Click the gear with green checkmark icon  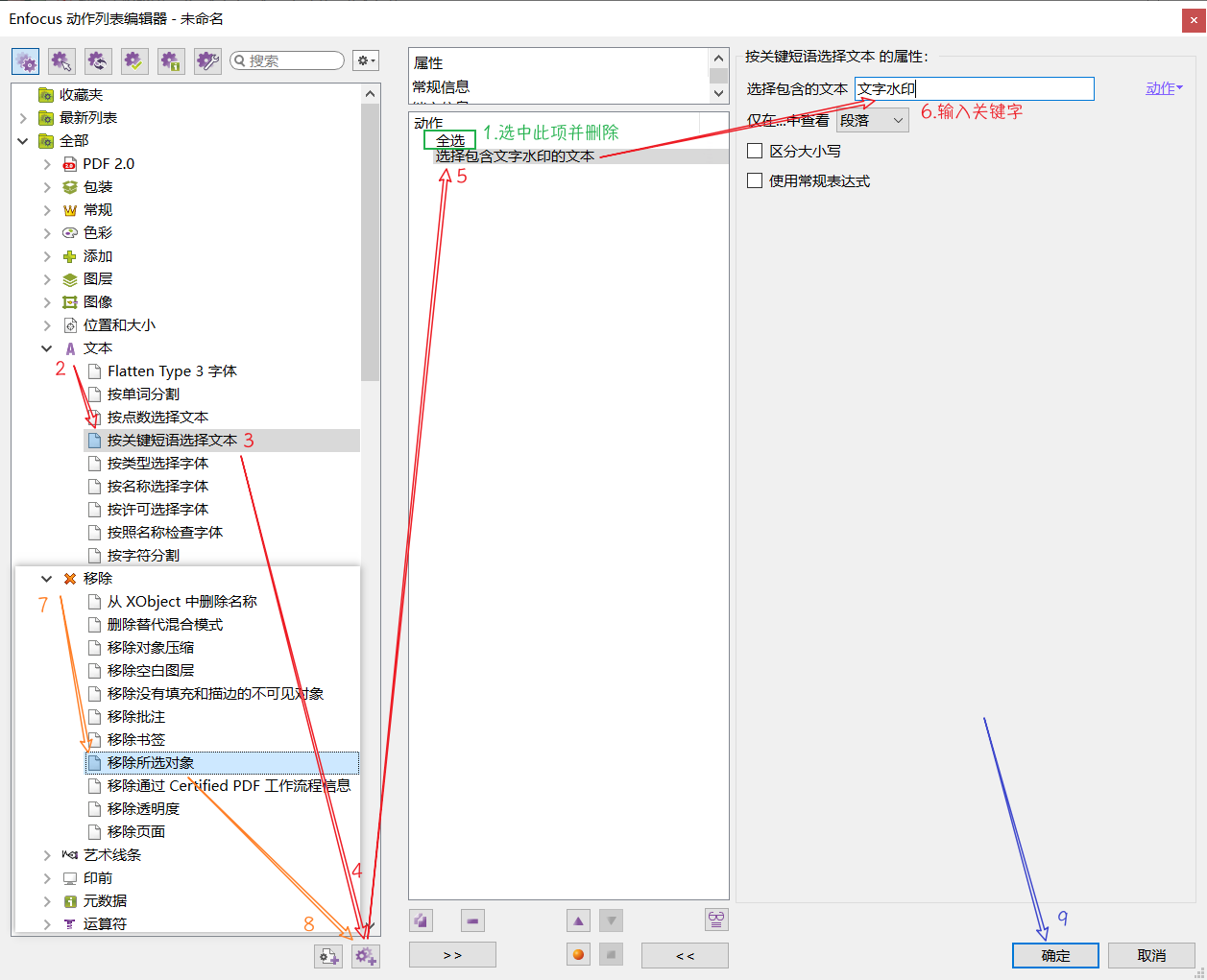(x=134, y=61)
